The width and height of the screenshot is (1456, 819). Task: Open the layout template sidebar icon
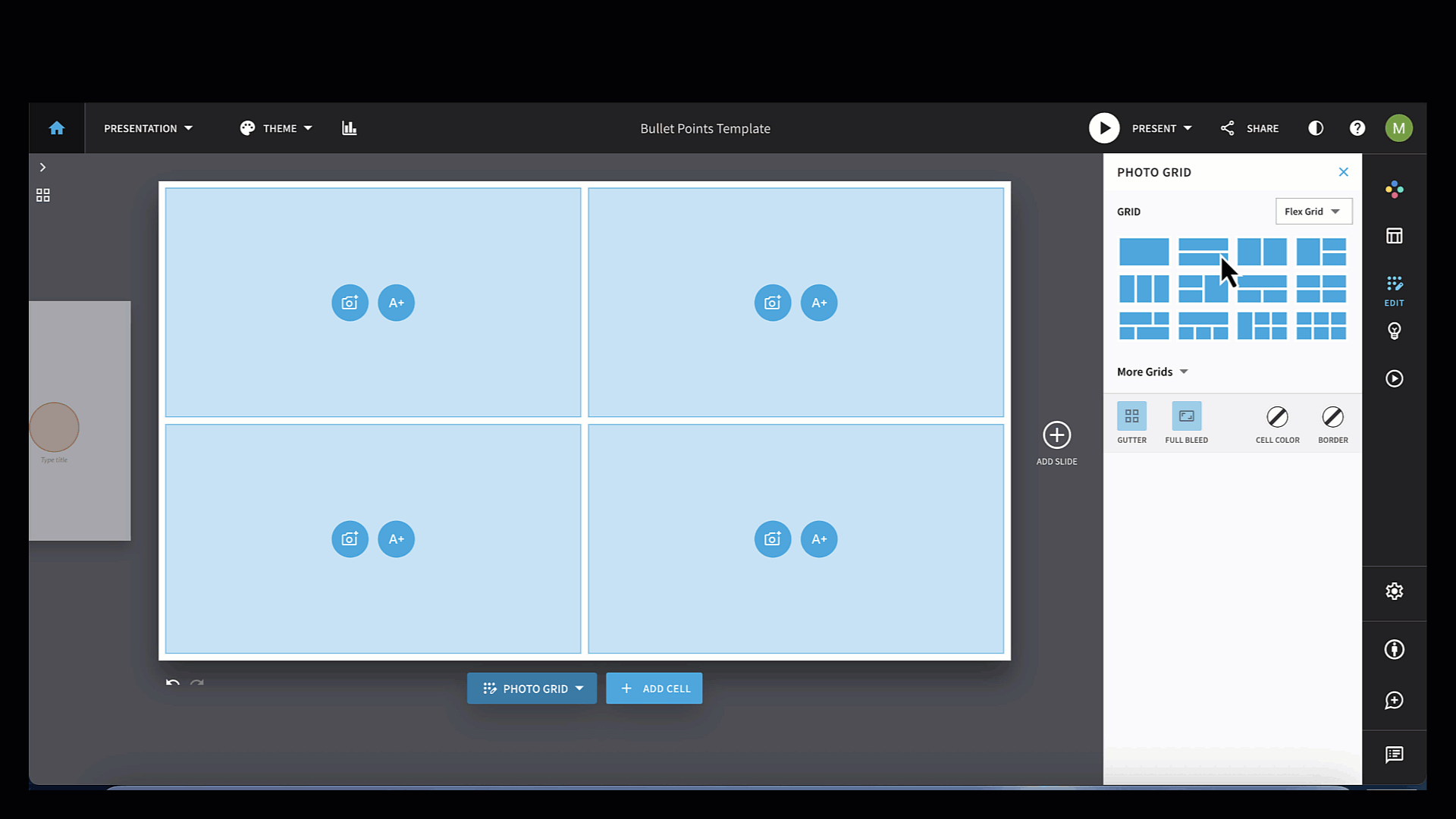coord(1395,236)
